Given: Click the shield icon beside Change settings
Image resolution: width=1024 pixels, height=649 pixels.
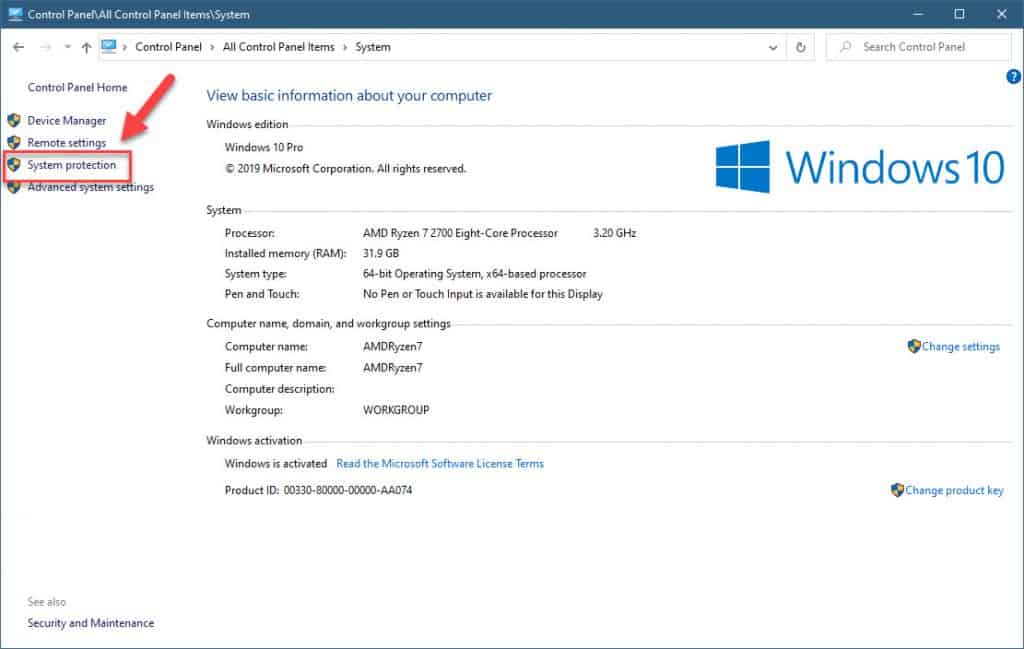Looking at the screenshot, I should [x=915, y=346].
